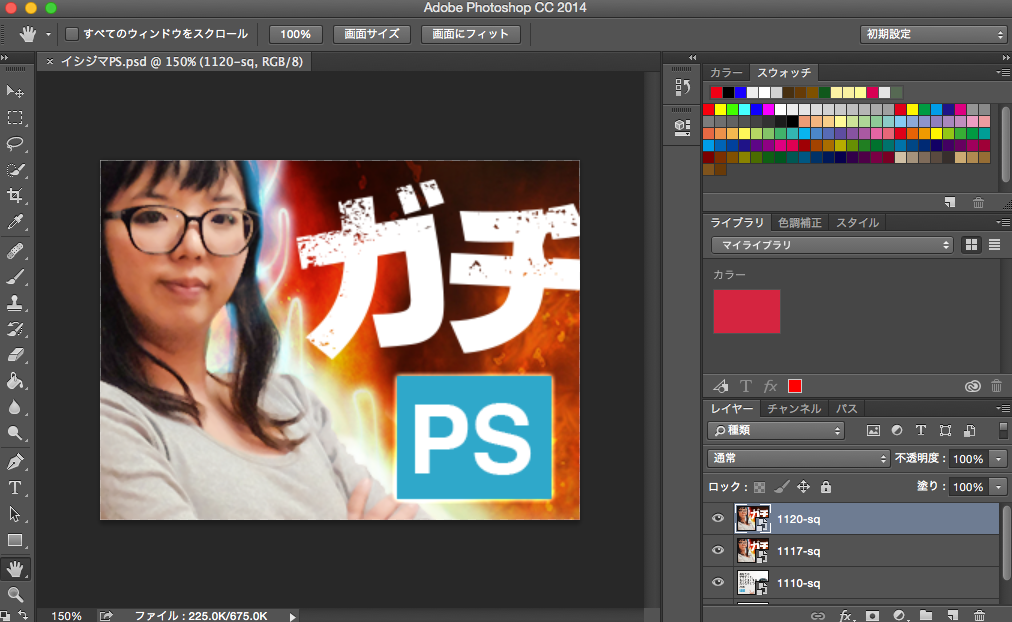Image resolution: width=1012 pixels, height=622 pixels.
Task: Select the Clone Stamp tool
Action: [x=16, y=302]
